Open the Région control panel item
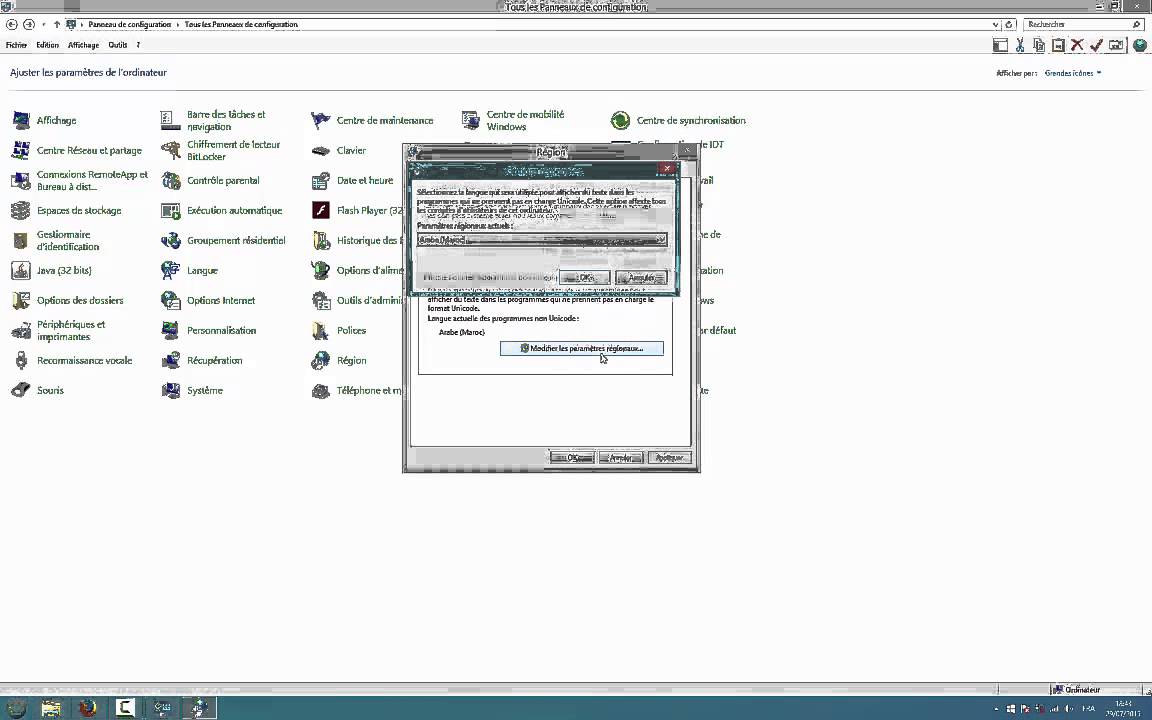 click(339, 361)
